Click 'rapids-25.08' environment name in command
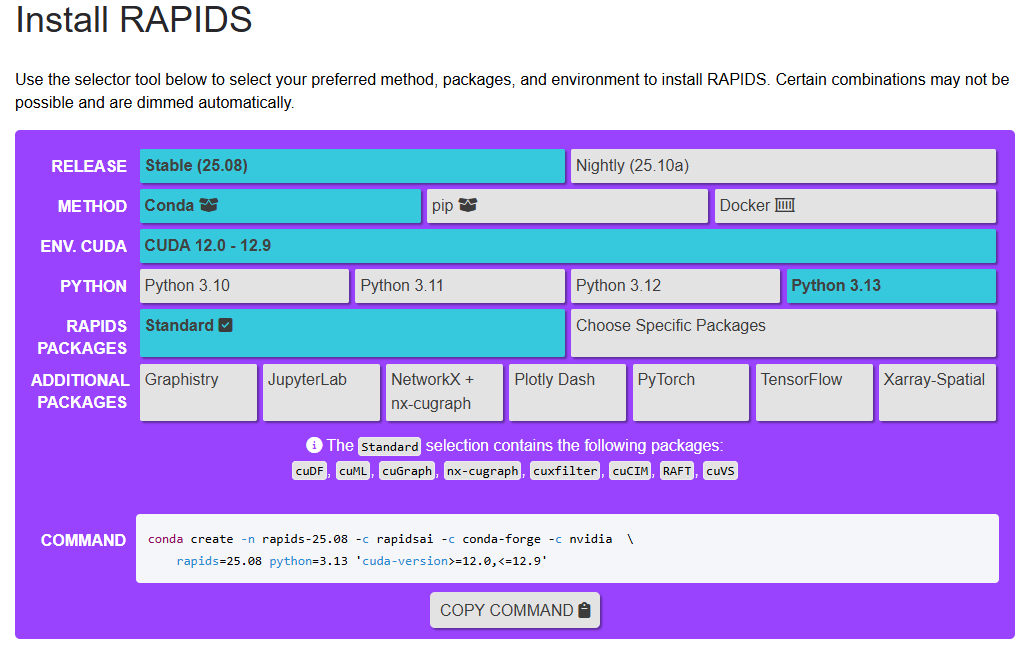 pos(305,539)
